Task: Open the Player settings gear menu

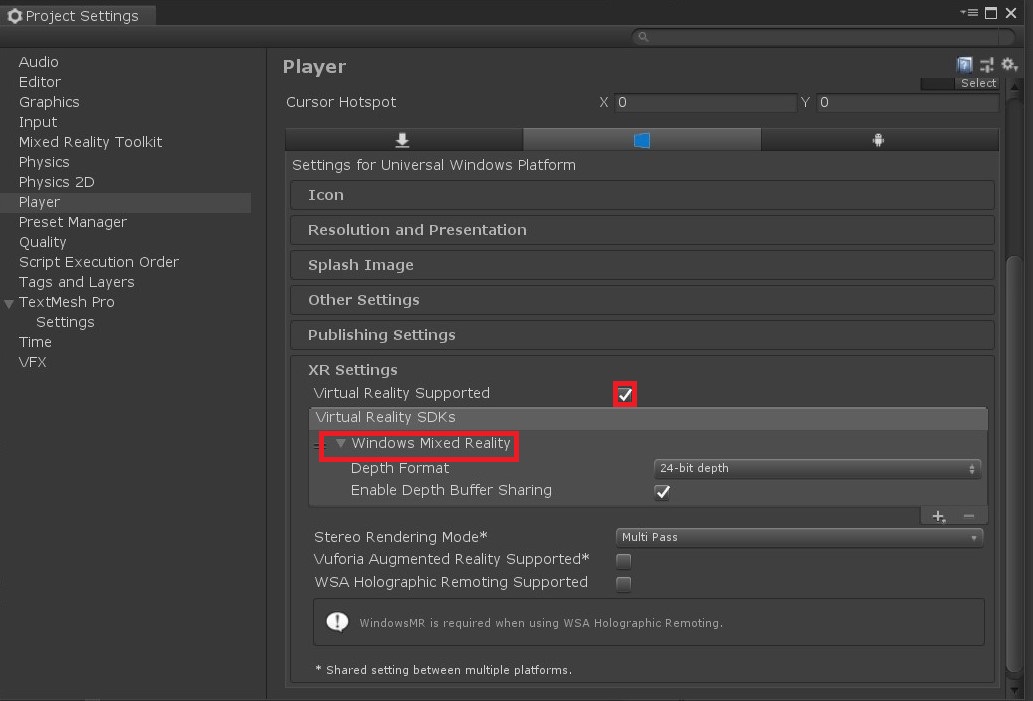Action: [x=1009, y=65]
